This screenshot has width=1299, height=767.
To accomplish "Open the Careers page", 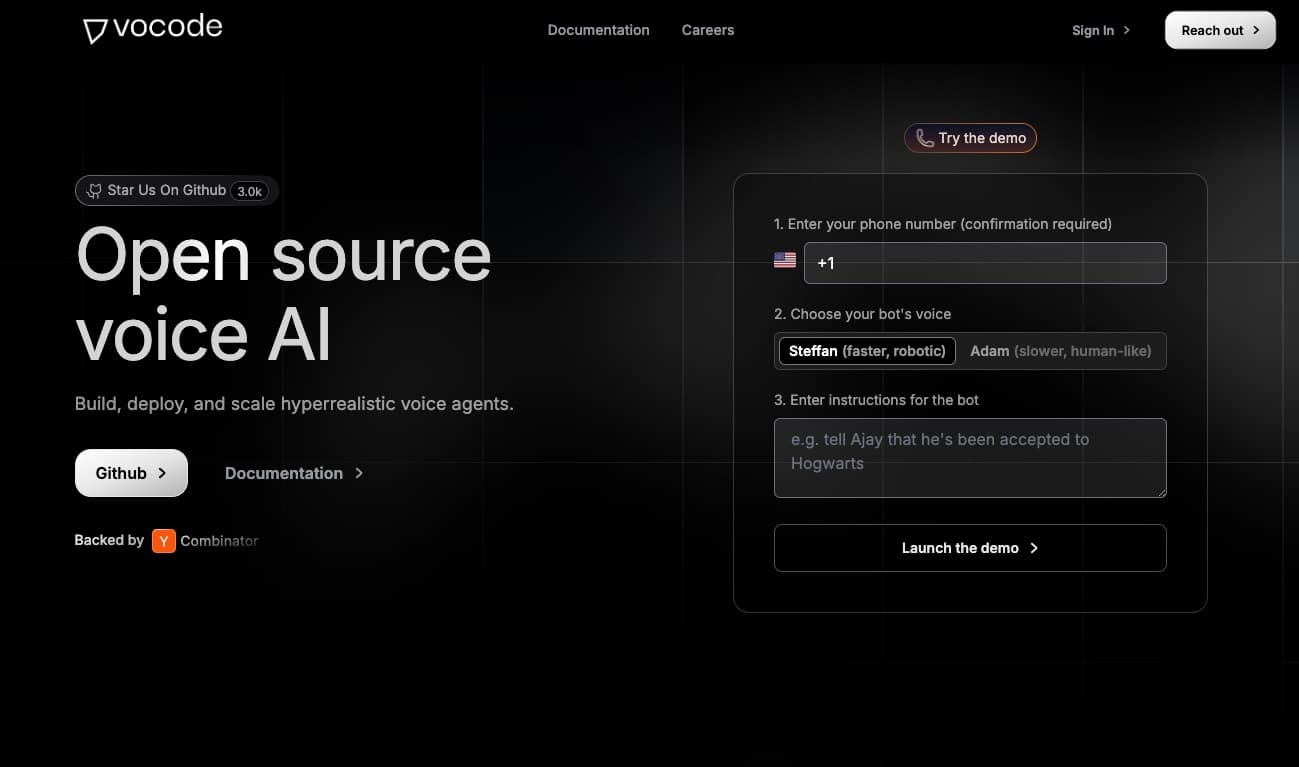I will tap(708, 30).
